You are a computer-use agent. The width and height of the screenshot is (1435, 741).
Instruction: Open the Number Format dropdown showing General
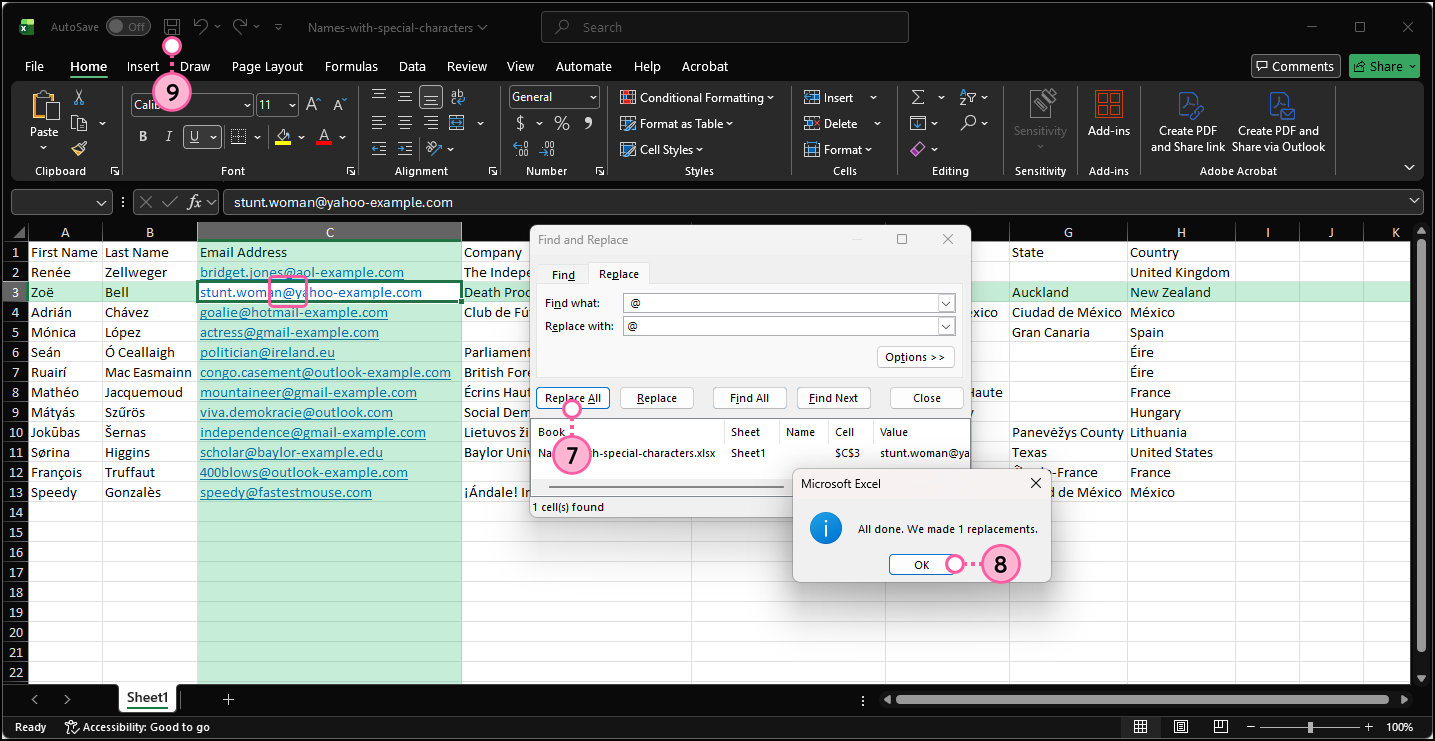coord(554,97)
